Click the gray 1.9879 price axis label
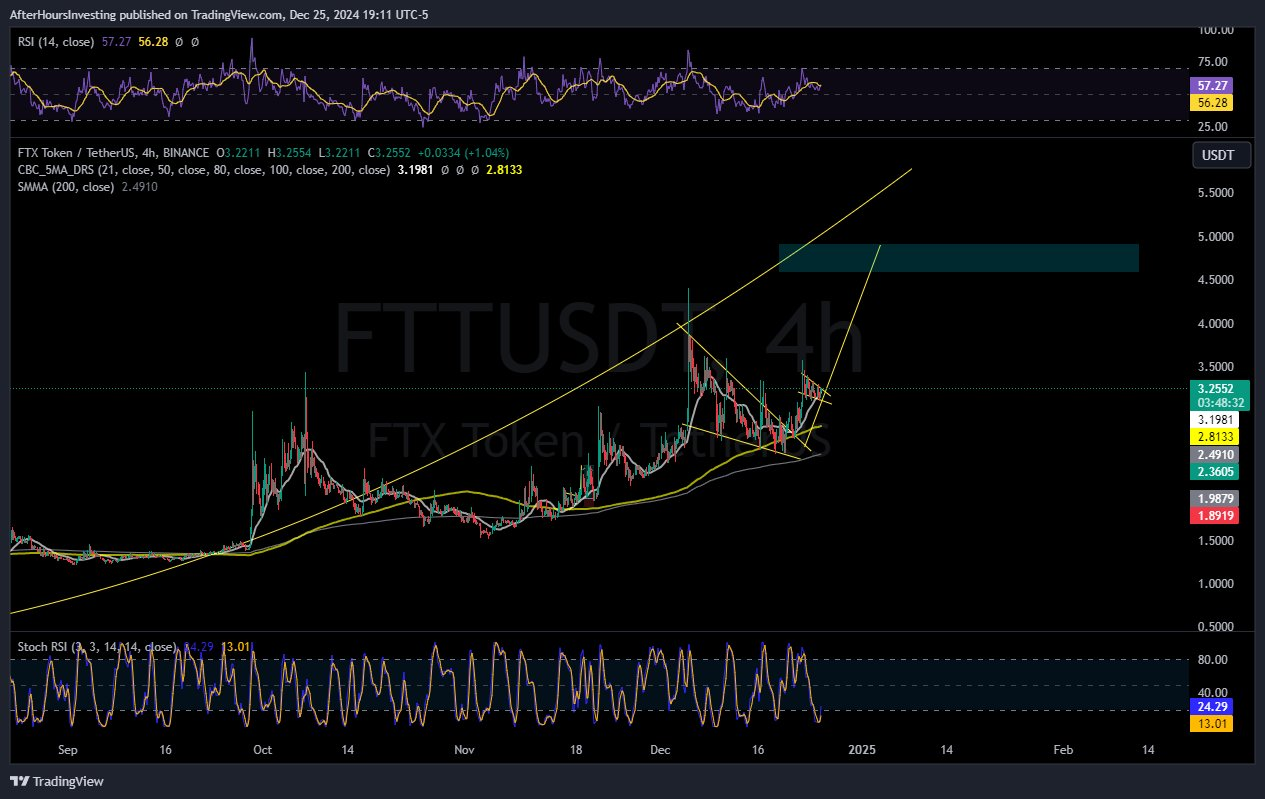 point(1215,498)
